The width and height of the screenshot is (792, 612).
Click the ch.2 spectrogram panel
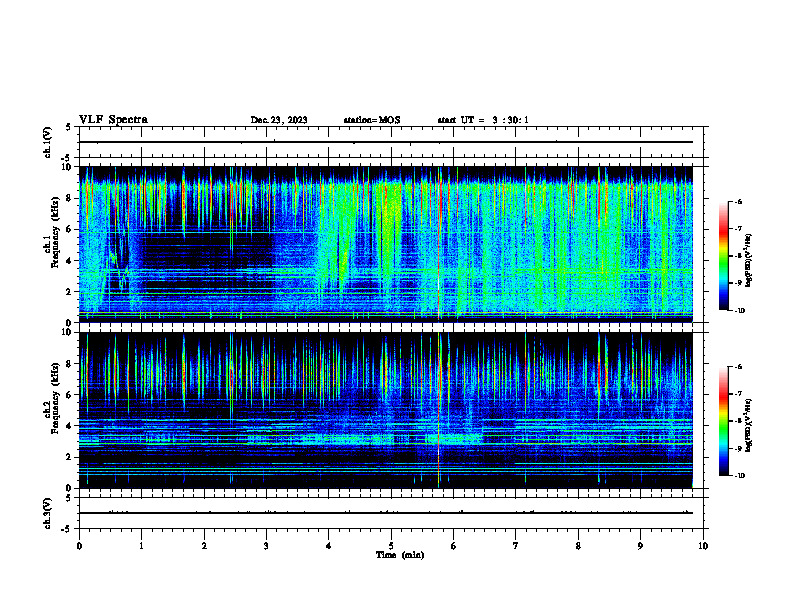click(386, 410)
